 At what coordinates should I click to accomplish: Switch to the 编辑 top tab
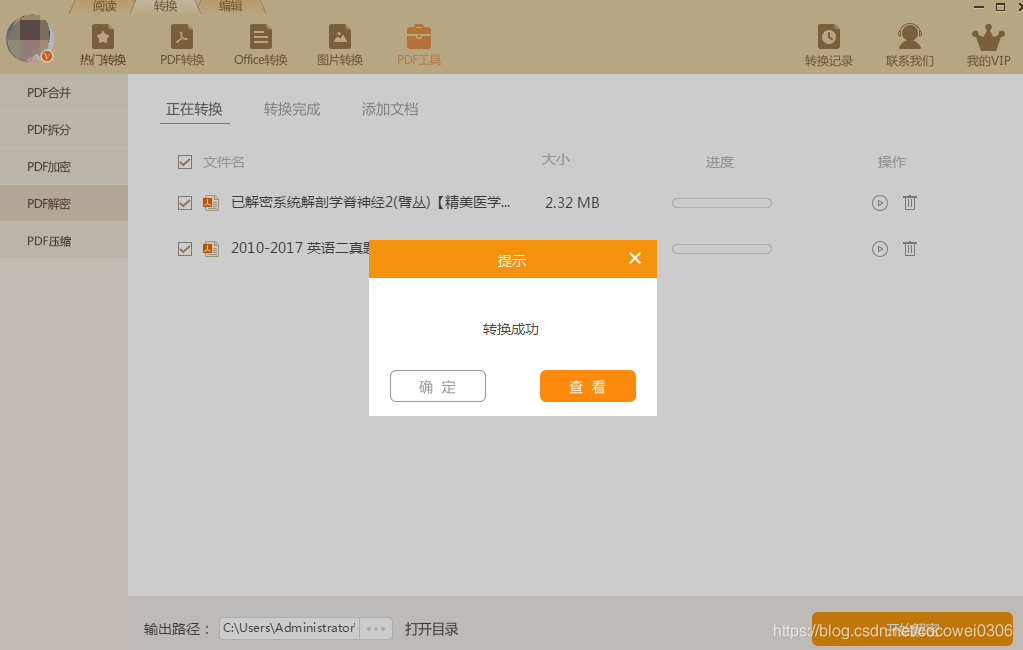(230, 7)
